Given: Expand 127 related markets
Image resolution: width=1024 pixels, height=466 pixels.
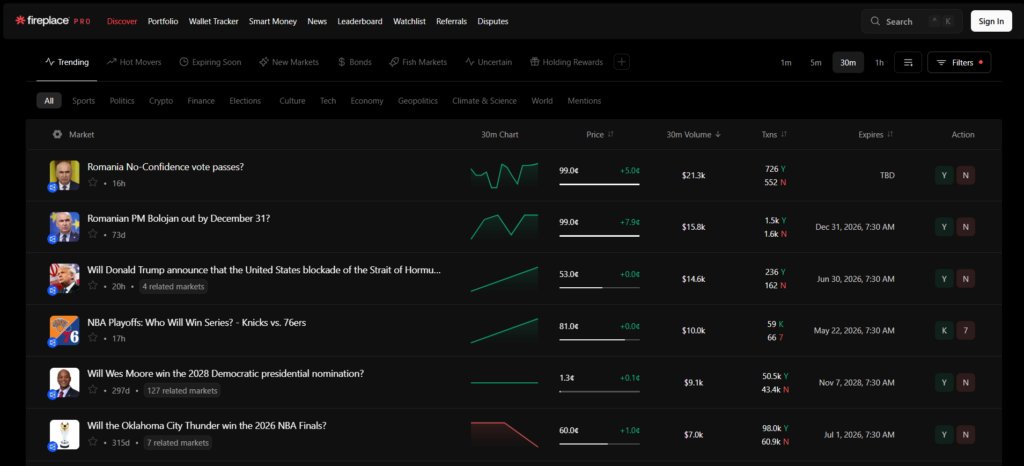Looking at the screenshot, I should (182, 390).
